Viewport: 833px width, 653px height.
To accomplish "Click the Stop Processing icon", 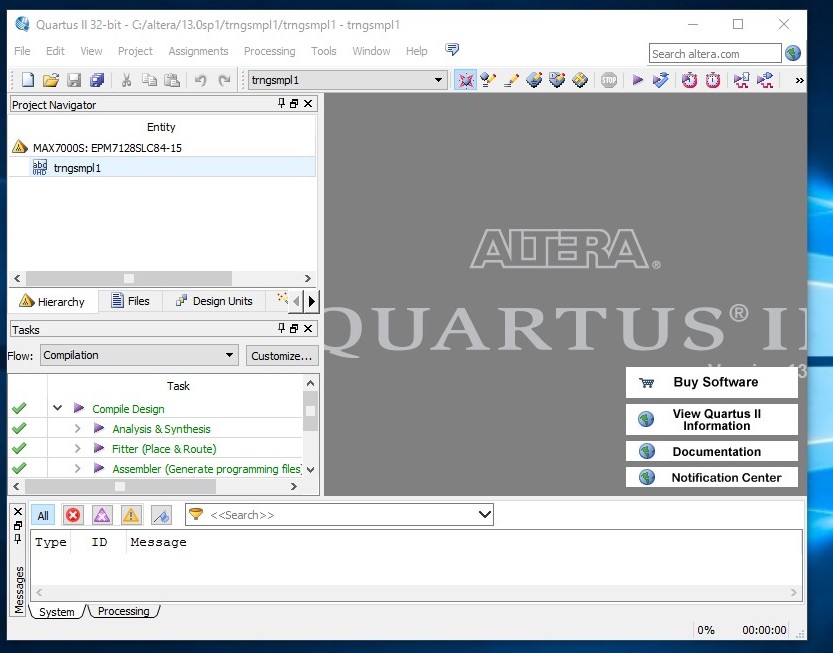I will point(609,80).
